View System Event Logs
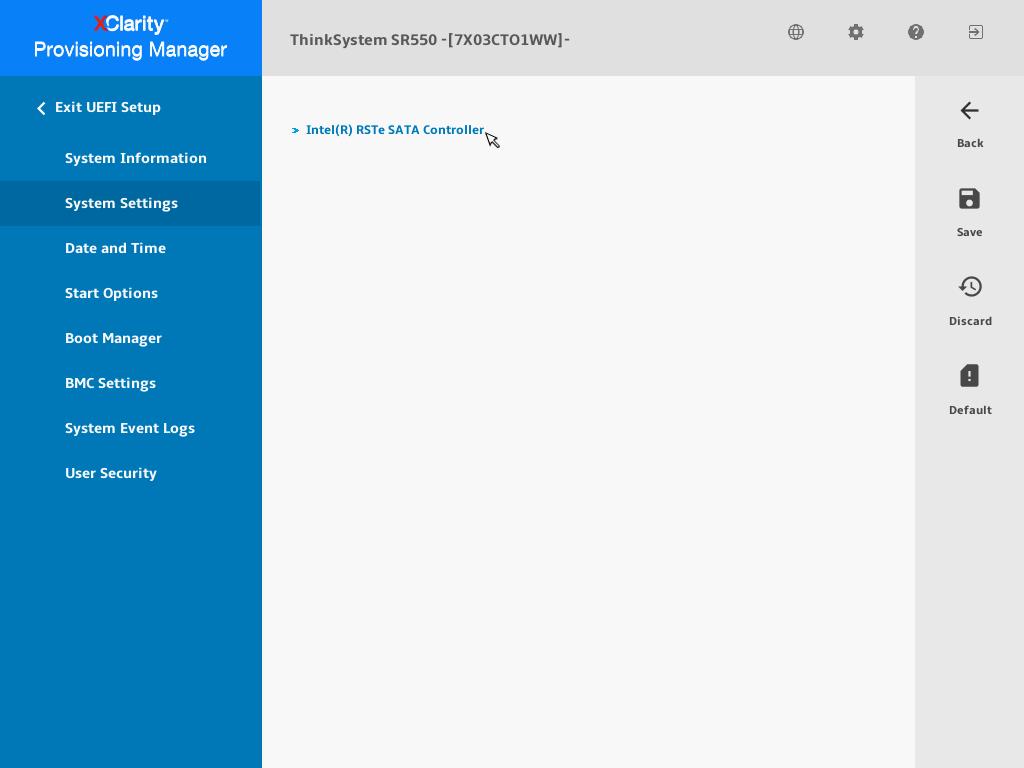The image size is (1024, 768). (x=130, y=428)
